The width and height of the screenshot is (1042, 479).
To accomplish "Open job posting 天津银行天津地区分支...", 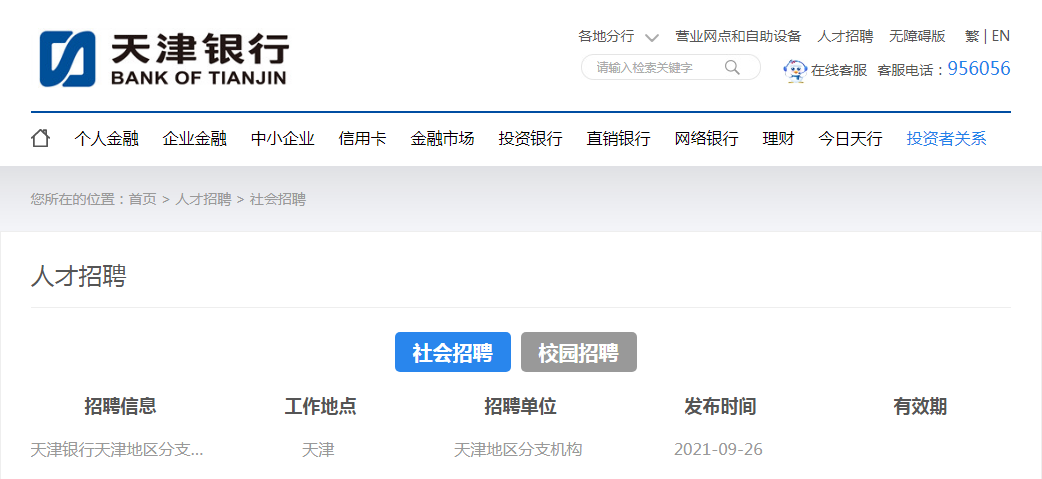I will coord(117,450).
